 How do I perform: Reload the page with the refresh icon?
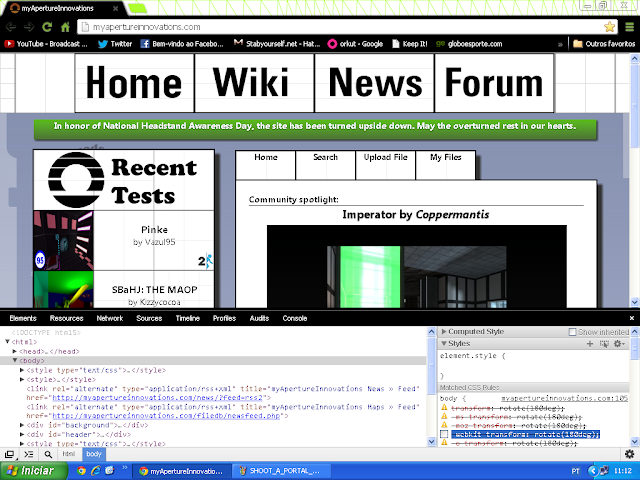click(x=47, y=27)
